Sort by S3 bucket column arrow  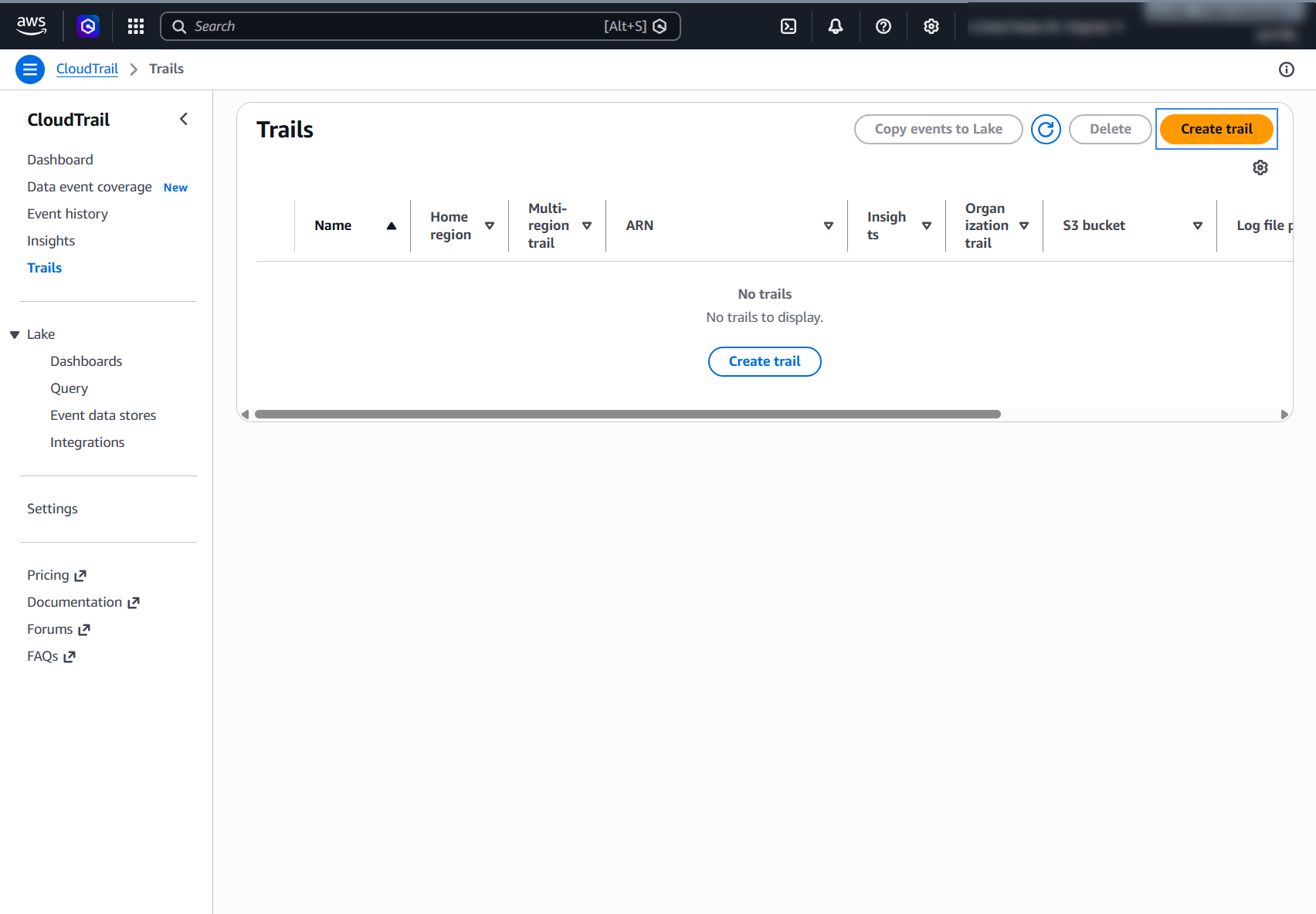(1198, 226)
